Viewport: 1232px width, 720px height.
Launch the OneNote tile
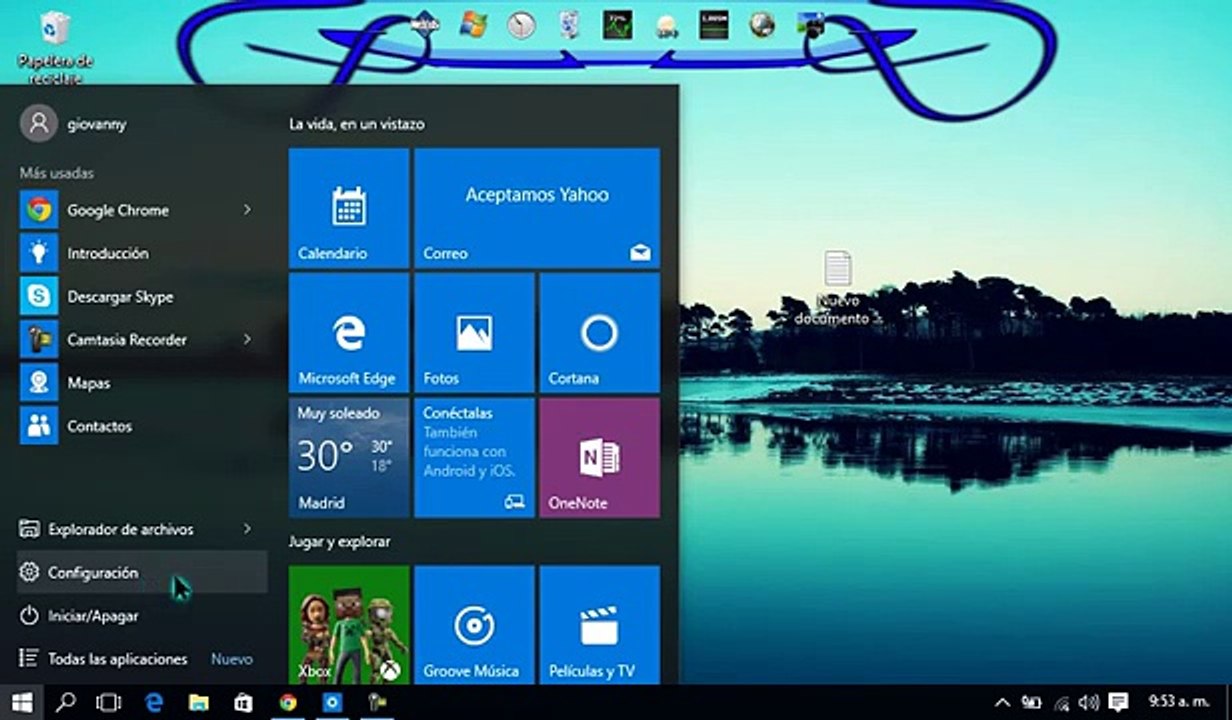click(599, 458)
